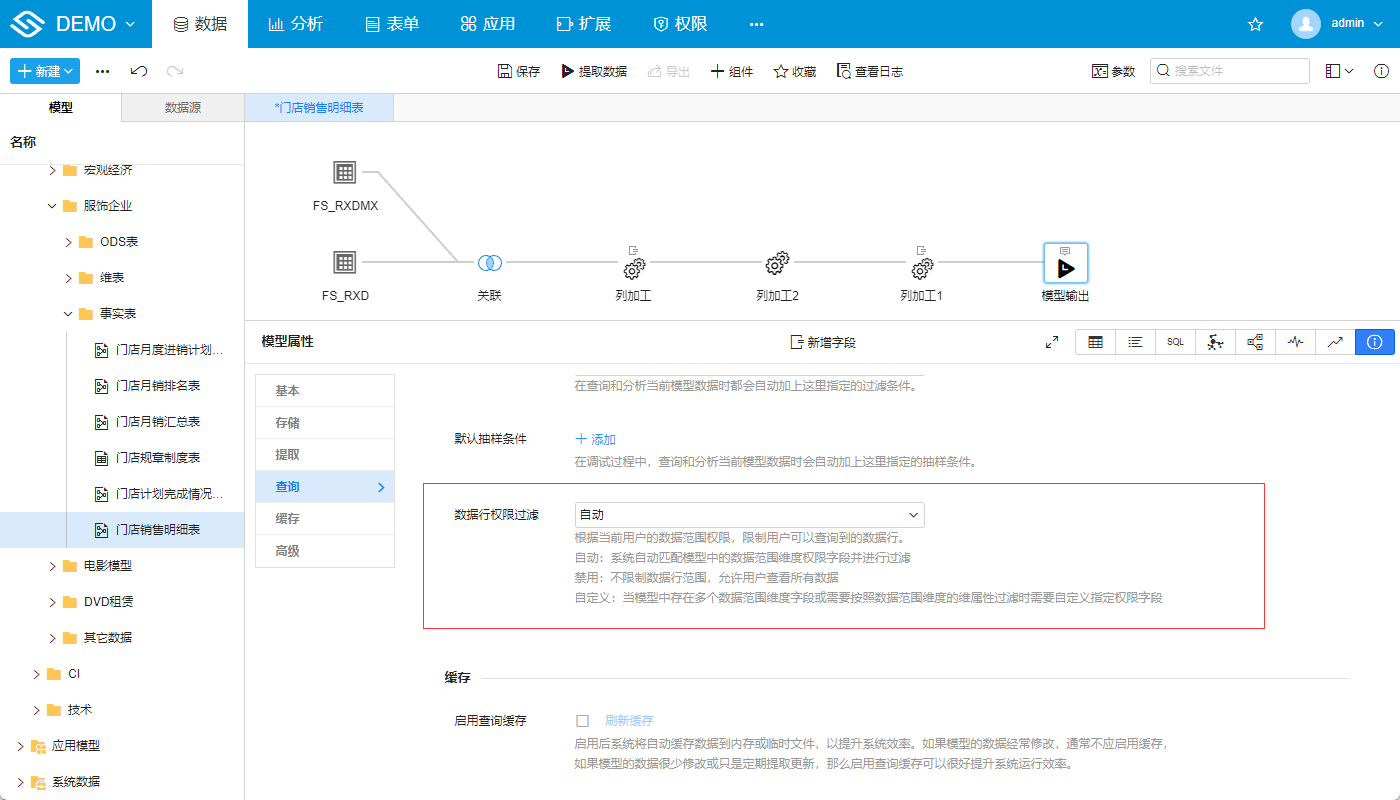Open the 参数 parameters panel
The height and width of the screenshot is (800, 1400).
click(1113, 71)
